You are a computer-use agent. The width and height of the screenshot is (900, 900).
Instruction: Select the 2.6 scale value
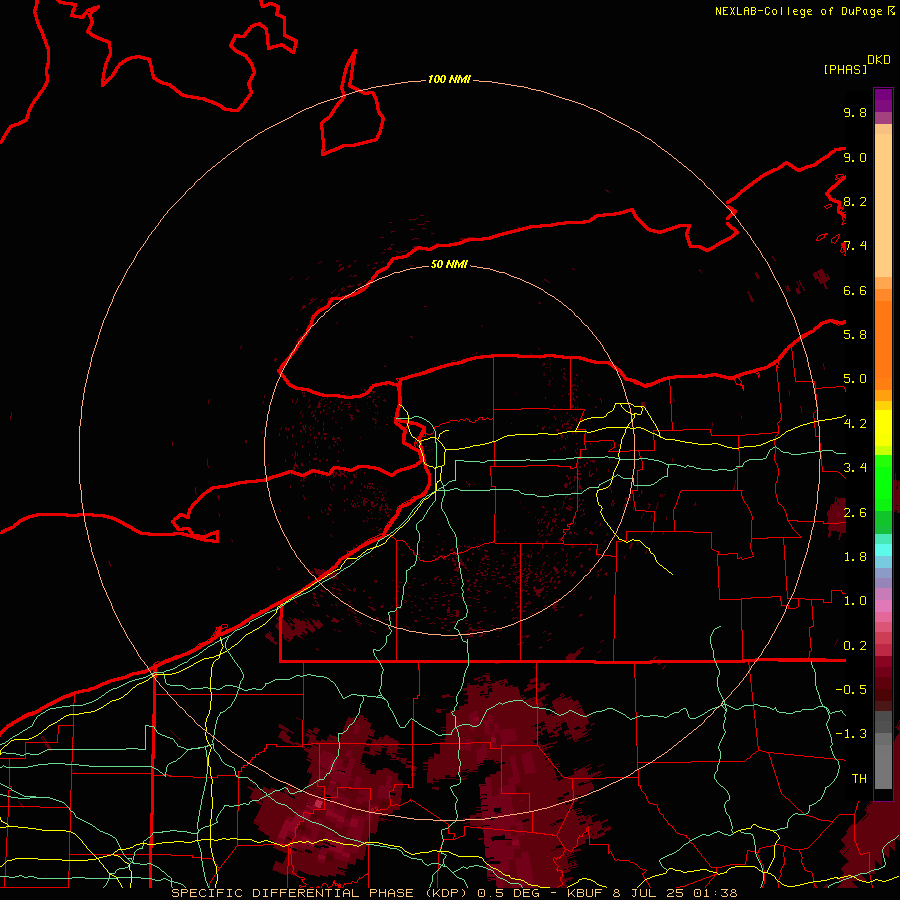click(855, 513)
